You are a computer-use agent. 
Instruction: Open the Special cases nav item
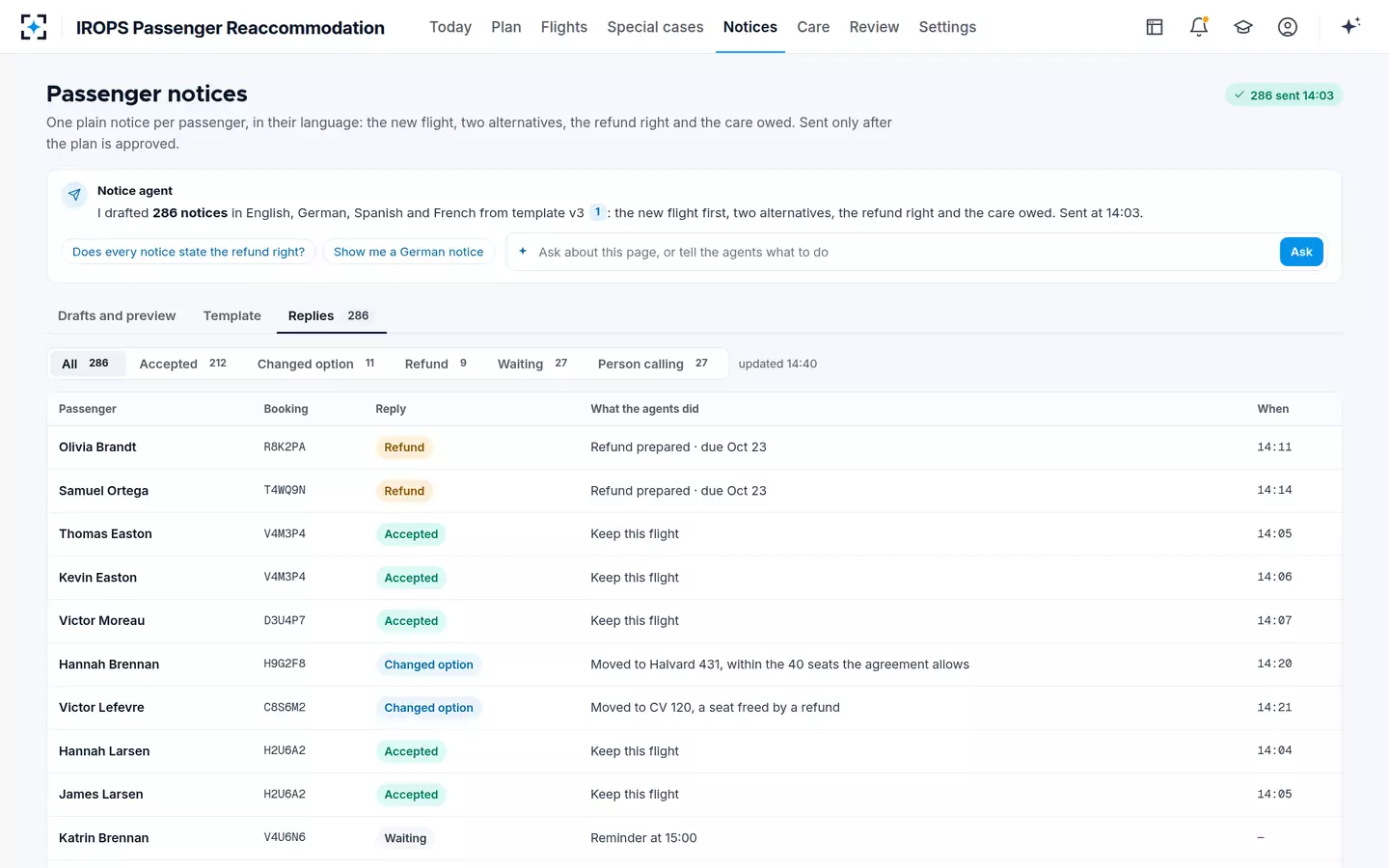tap(655, 27)
